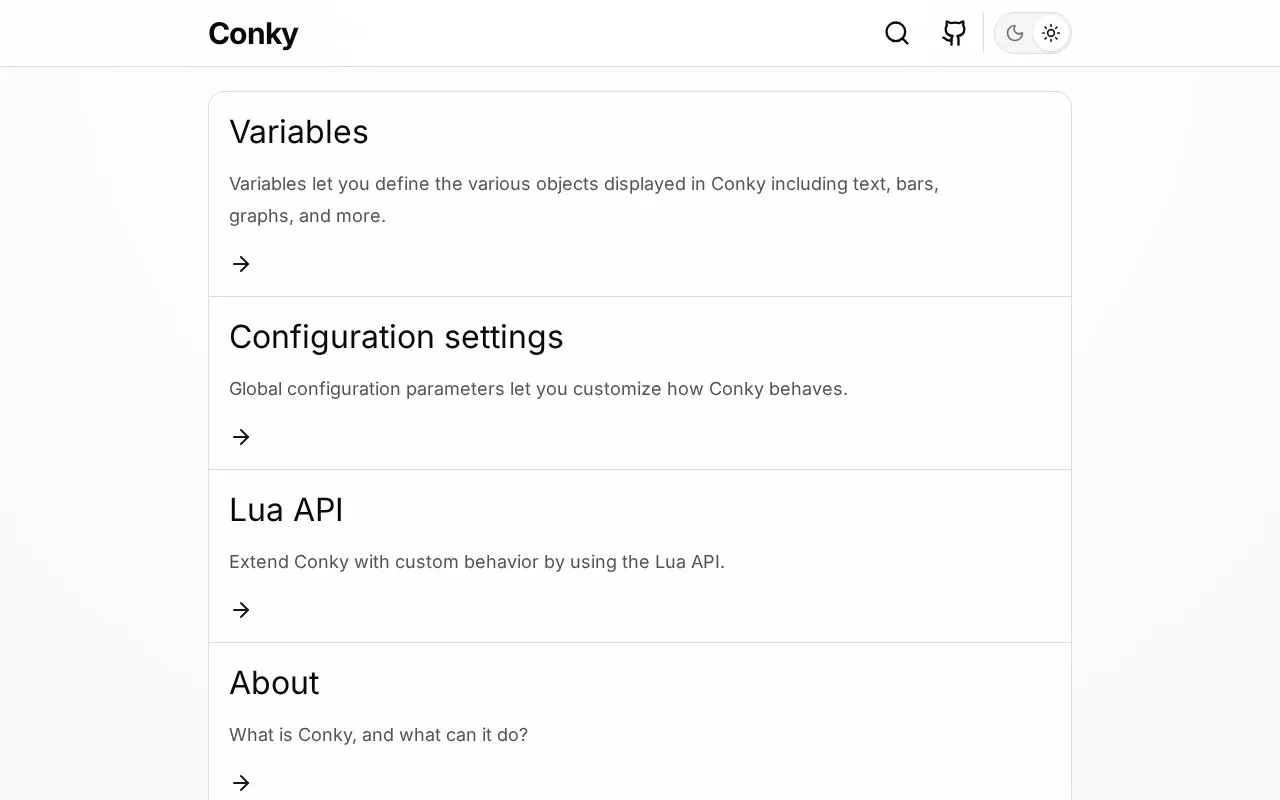Click the text "Extend Conky with custom behavior"
This screenshot has height=800, width=1280.
tap(384, 562)
